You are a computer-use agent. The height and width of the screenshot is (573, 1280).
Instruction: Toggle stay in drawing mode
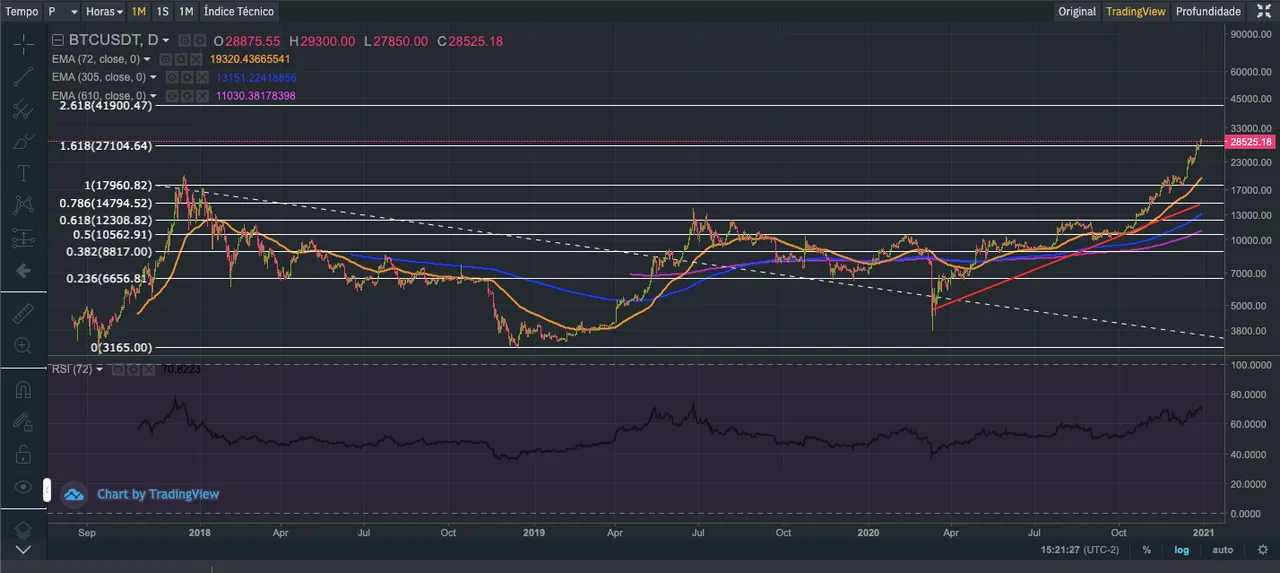tap(23, 423)
